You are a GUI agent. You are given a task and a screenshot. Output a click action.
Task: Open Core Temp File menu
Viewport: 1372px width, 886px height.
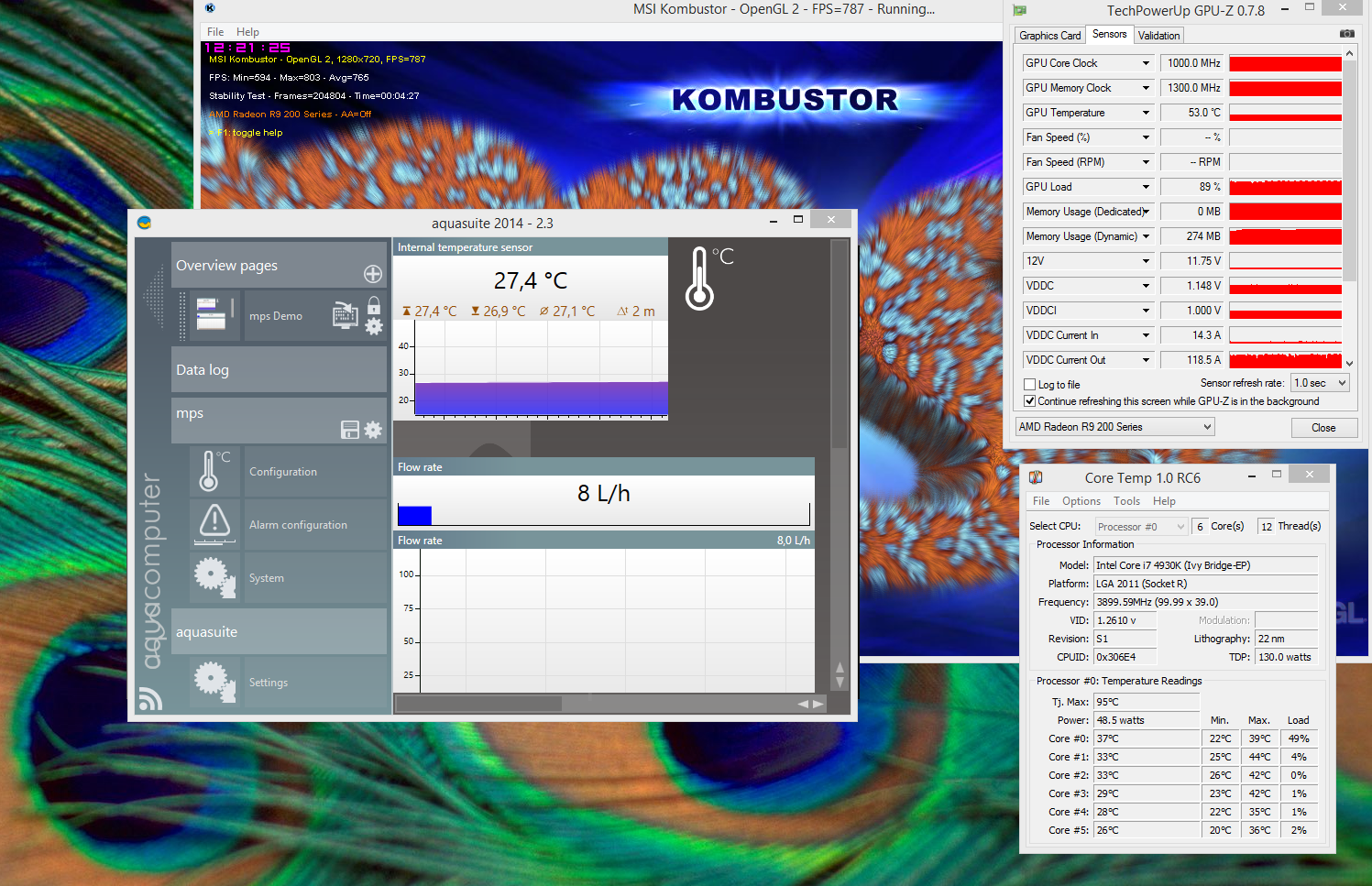pos(1041,501)
